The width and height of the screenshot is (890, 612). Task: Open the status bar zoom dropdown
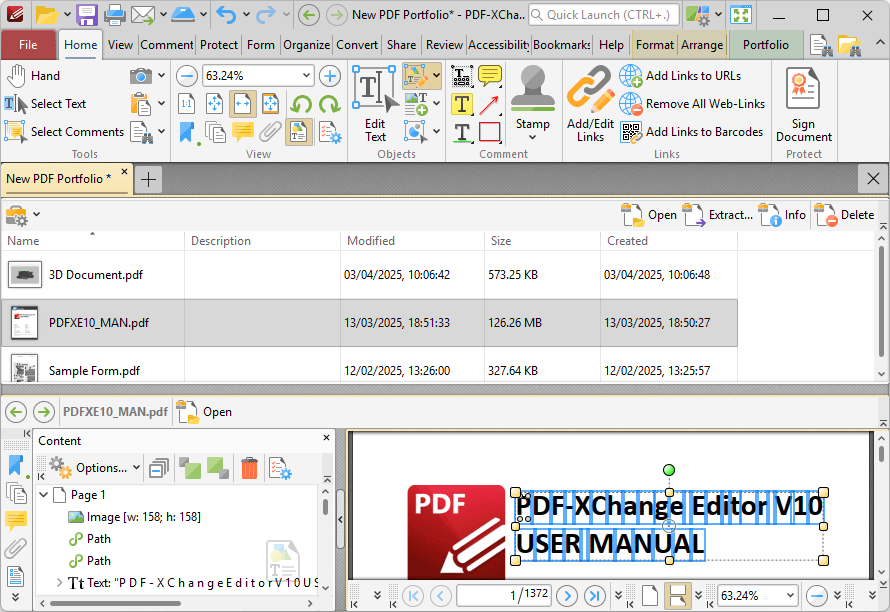pos(790,596)
